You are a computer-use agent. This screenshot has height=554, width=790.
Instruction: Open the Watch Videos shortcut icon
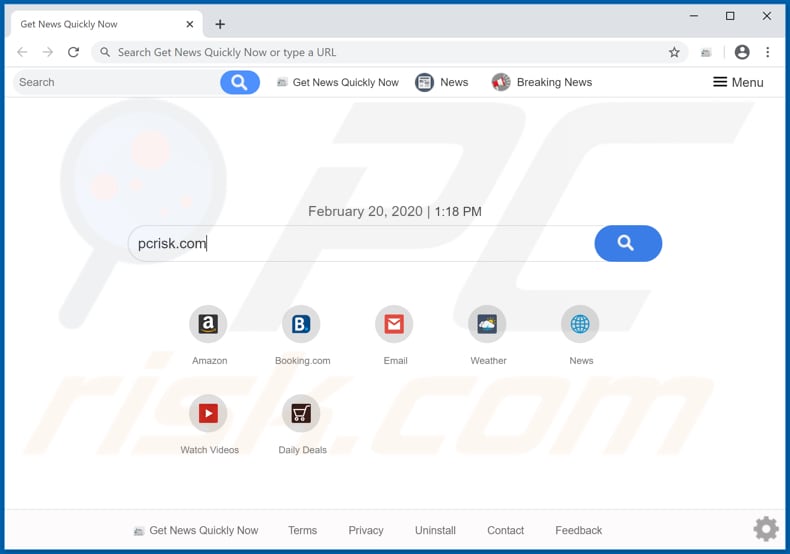(208, 413)
